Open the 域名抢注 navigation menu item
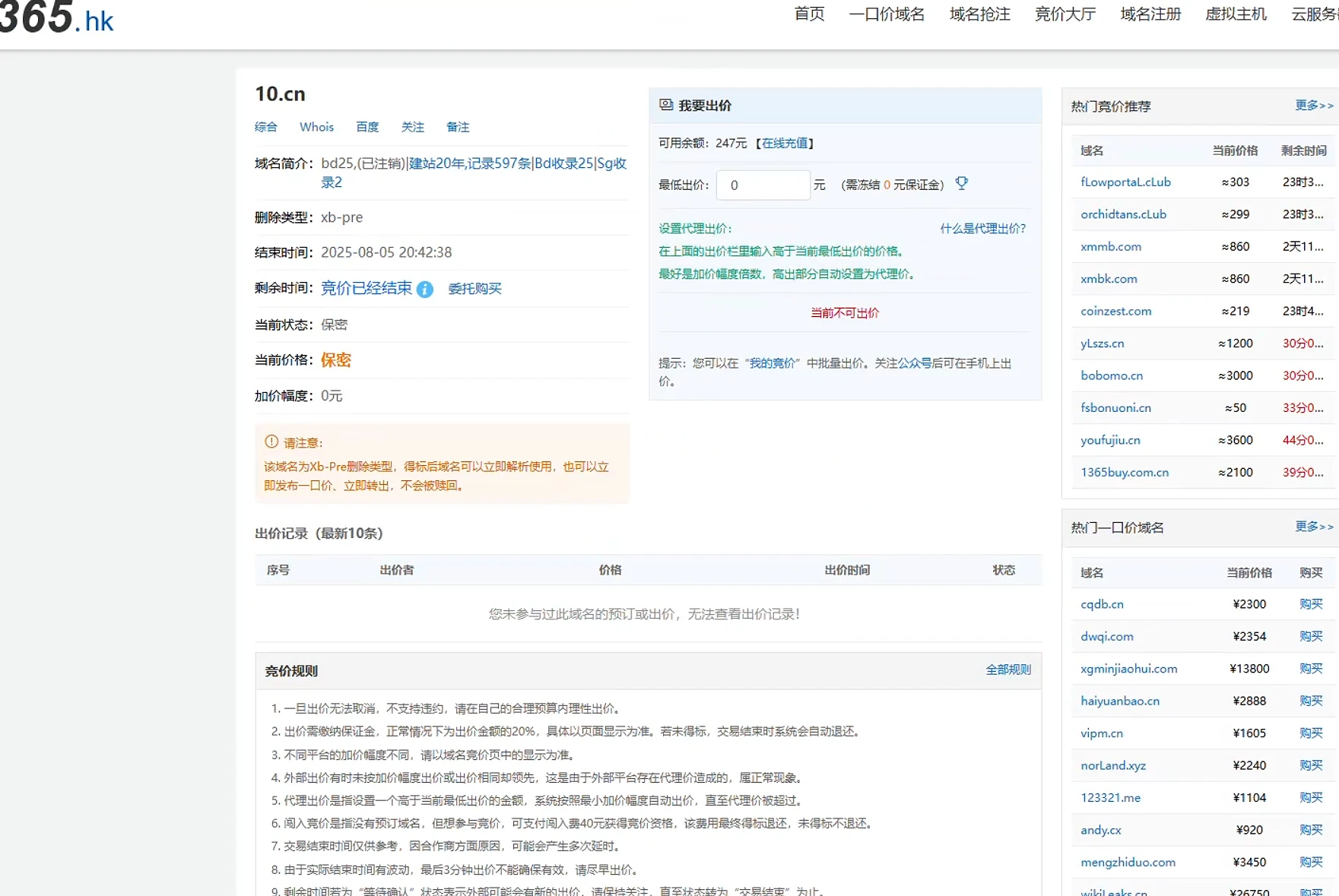Viewport: 1339px width, 896px height. coord(979,14)
